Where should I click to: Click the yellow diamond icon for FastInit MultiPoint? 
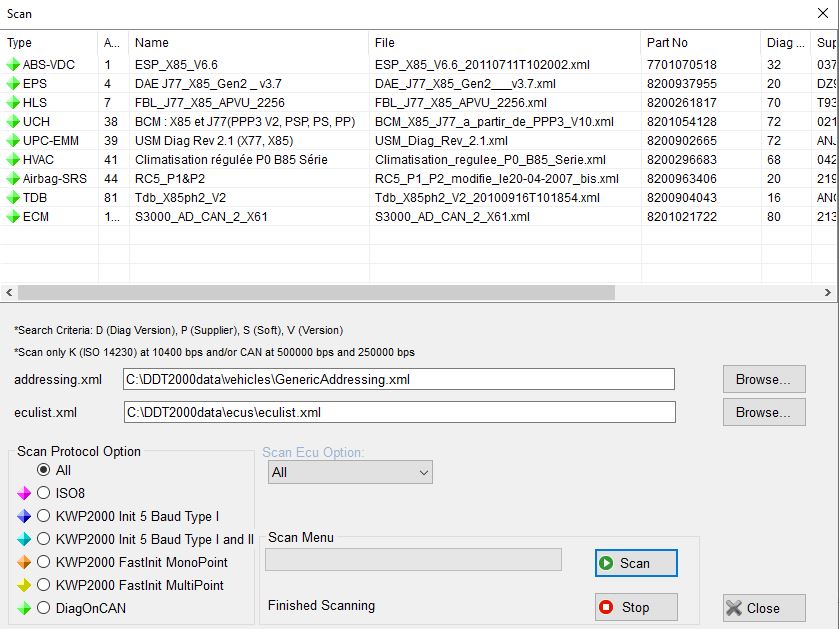24,585
